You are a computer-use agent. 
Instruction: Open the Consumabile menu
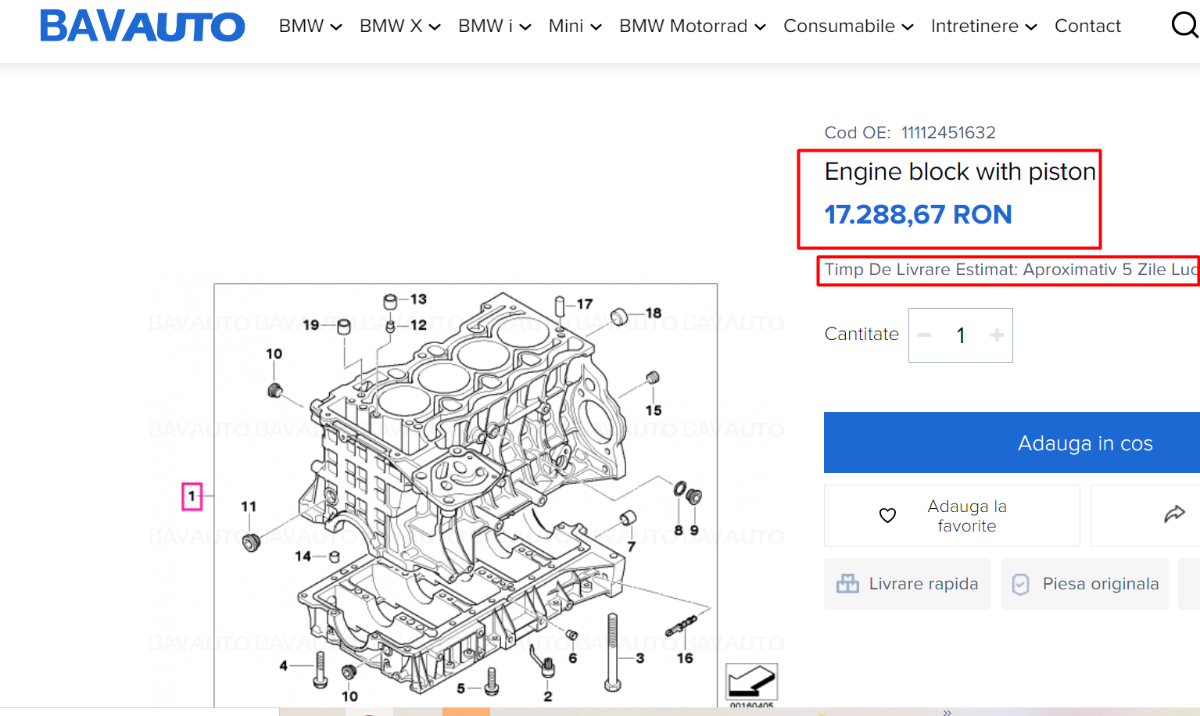click(x=849, y=26)
